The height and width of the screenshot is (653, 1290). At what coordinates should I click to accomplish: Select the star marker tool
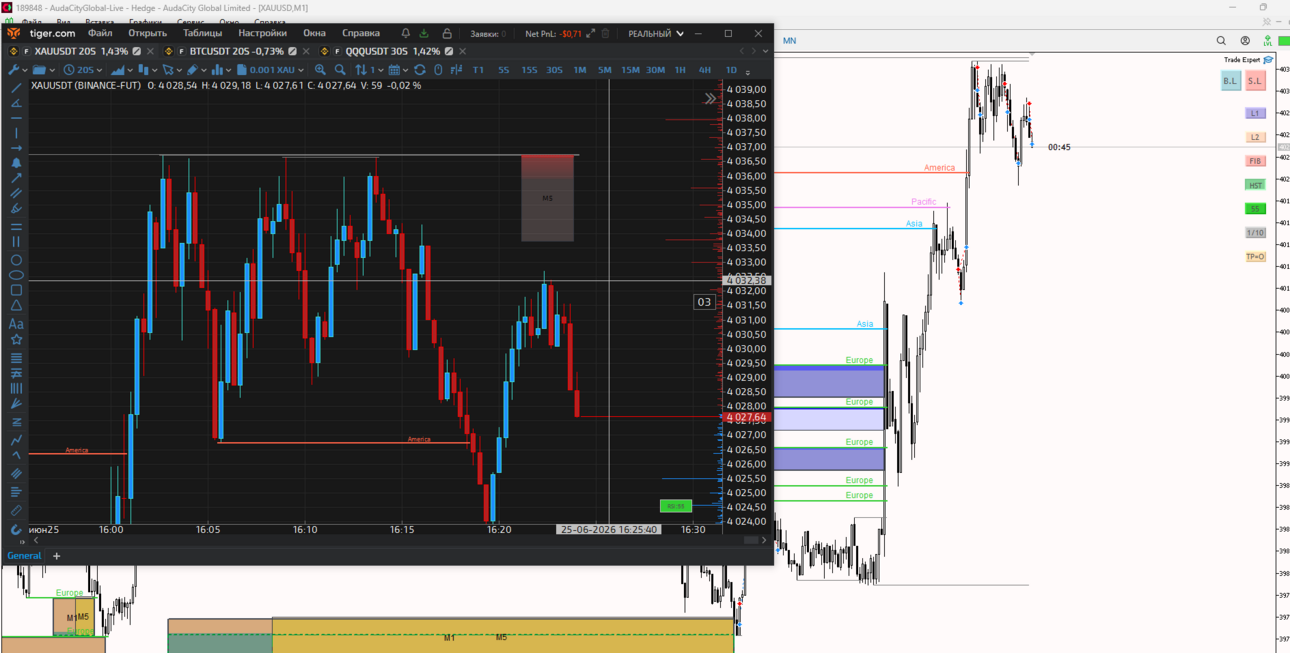16,340
